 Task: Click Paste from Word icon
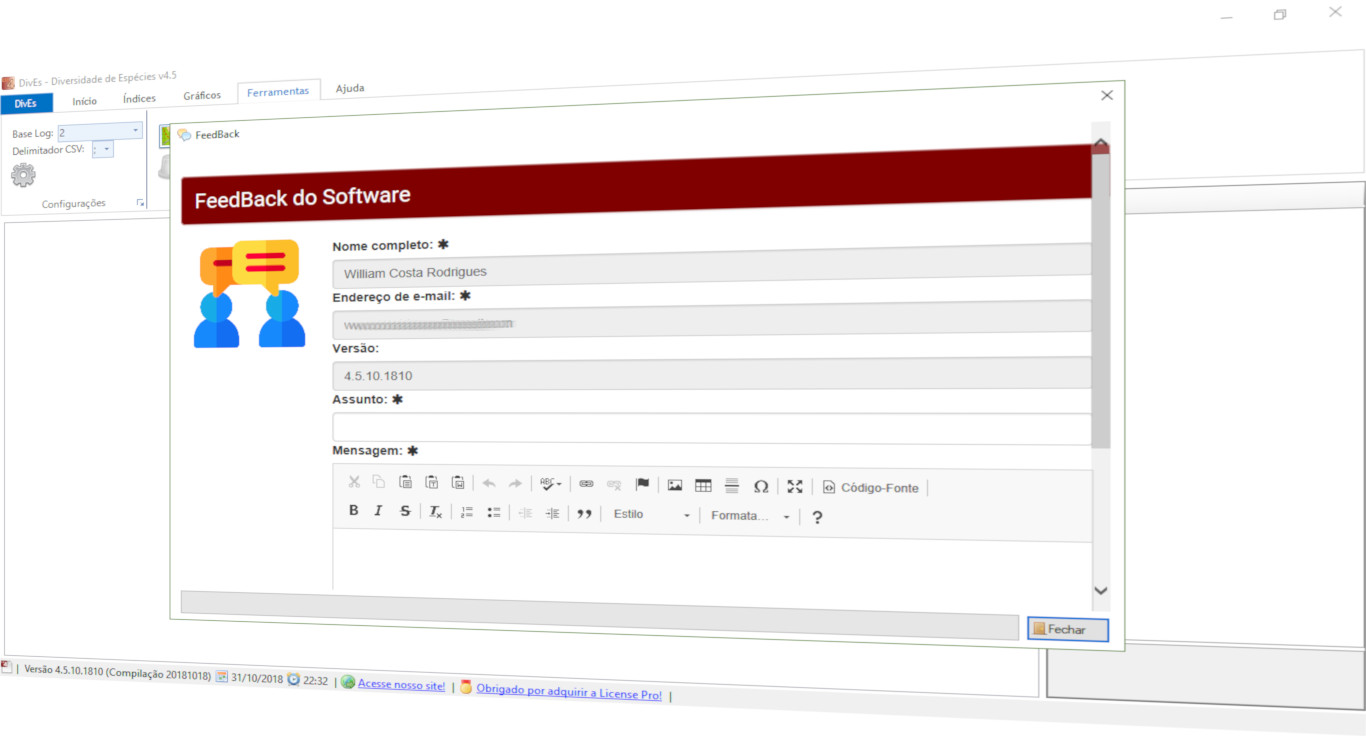coord(457,482)
